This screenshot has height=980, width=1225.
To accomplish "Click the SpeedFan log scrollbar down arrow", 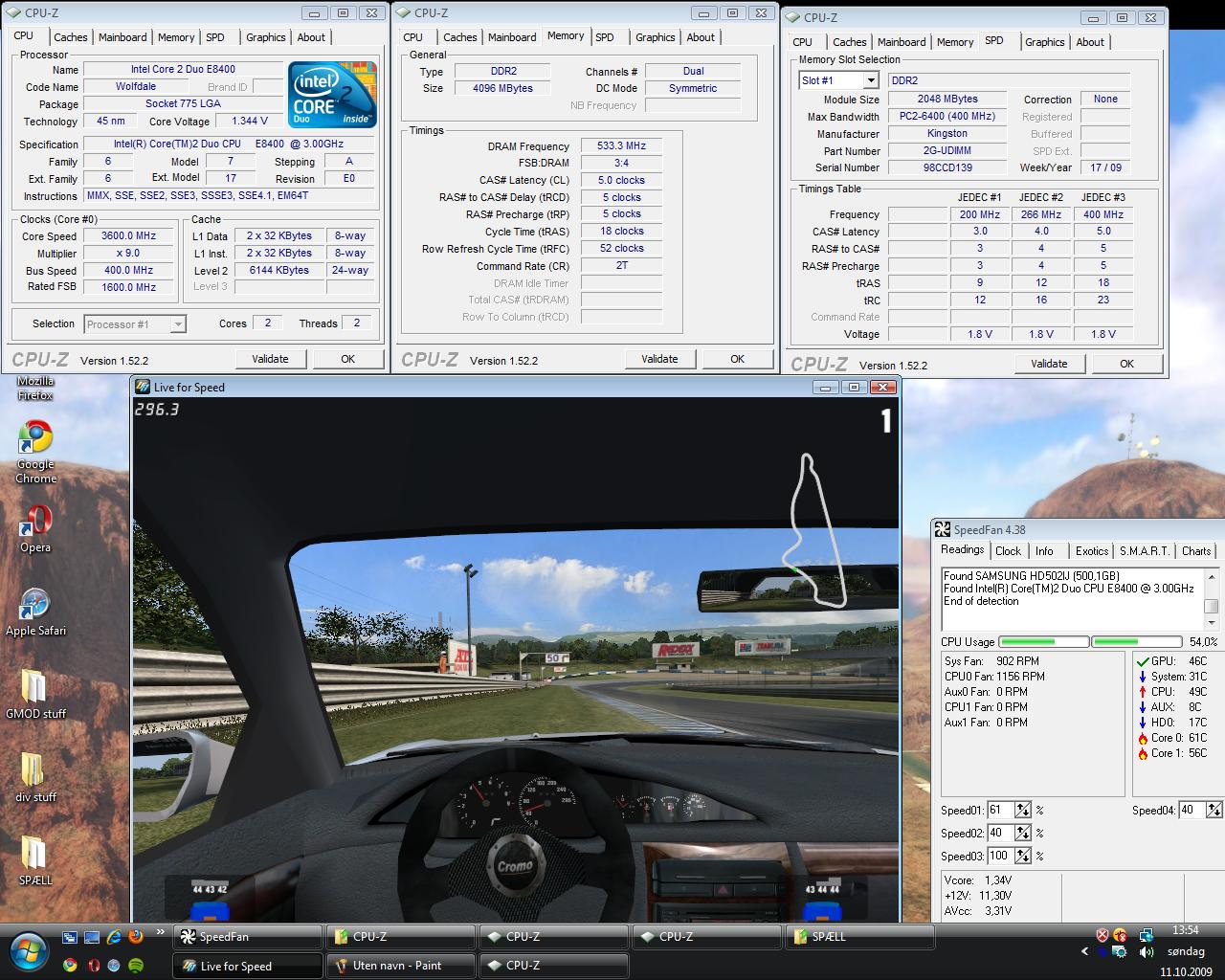I will point(1212,623).
